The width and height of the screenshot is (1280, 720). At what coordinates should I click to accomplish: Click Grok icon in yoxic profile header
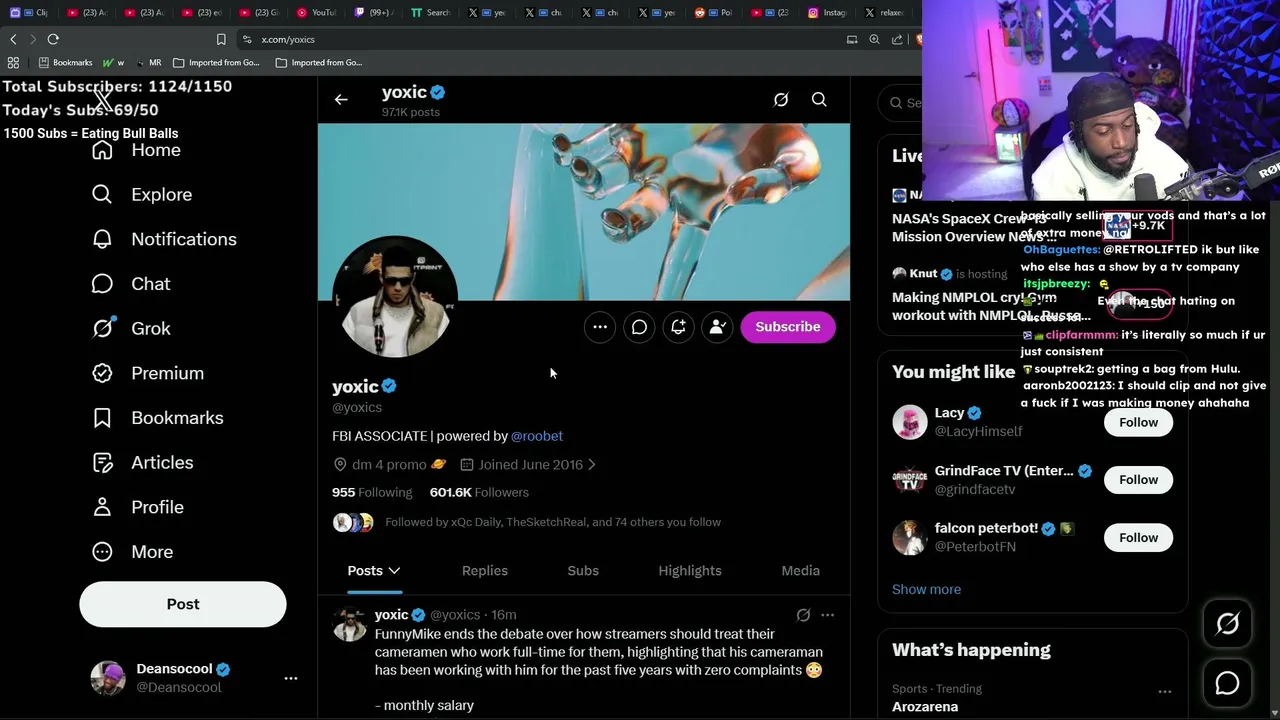point(781,100)
